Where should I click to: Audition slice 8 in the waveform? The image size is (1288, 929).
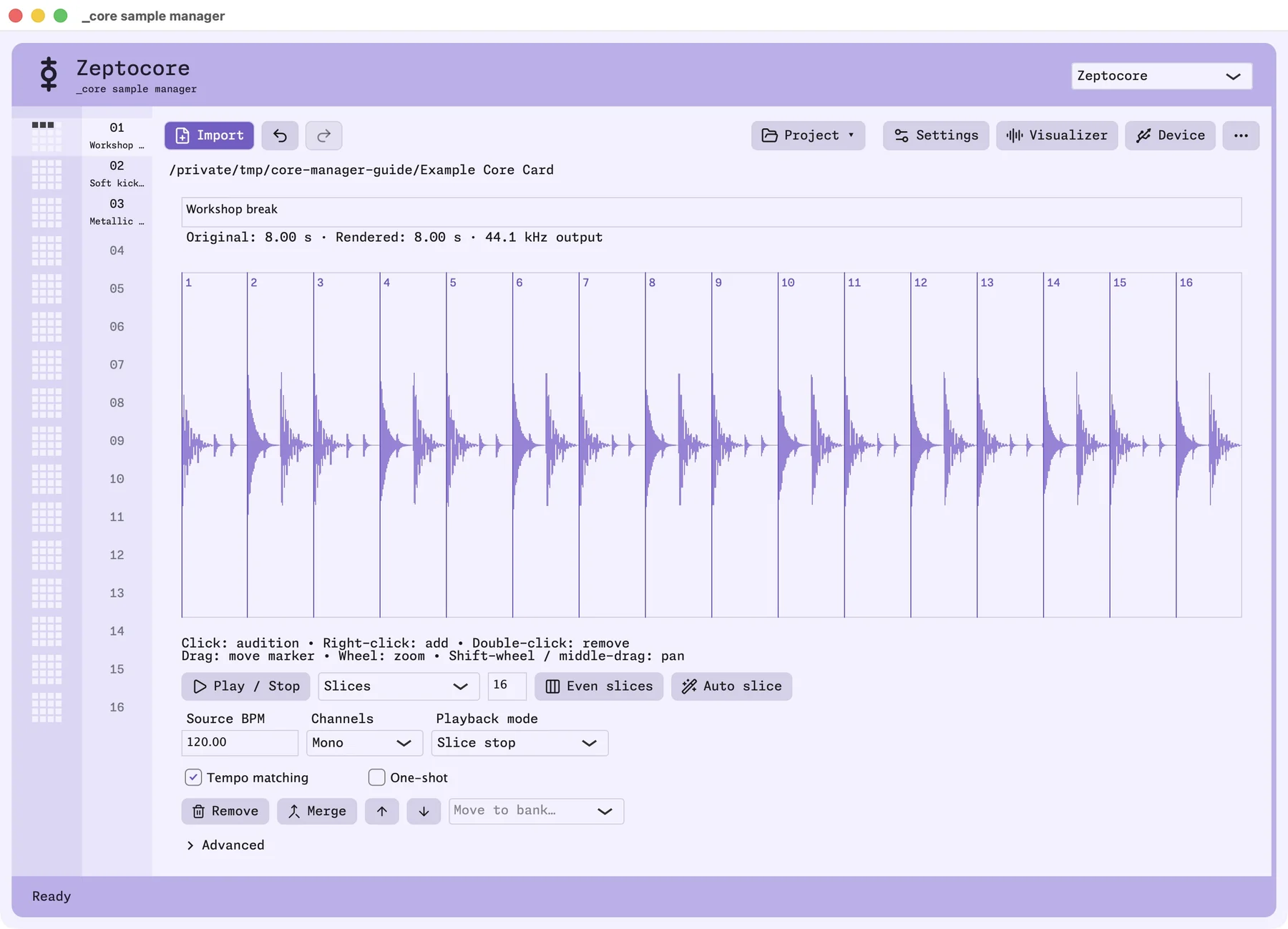tap(678, 445)
